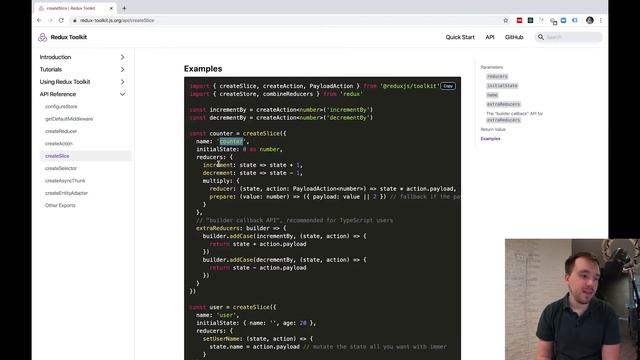640x360 pixels.
Task: Click the dark square extension icon
Action: (x=530, y=20)
